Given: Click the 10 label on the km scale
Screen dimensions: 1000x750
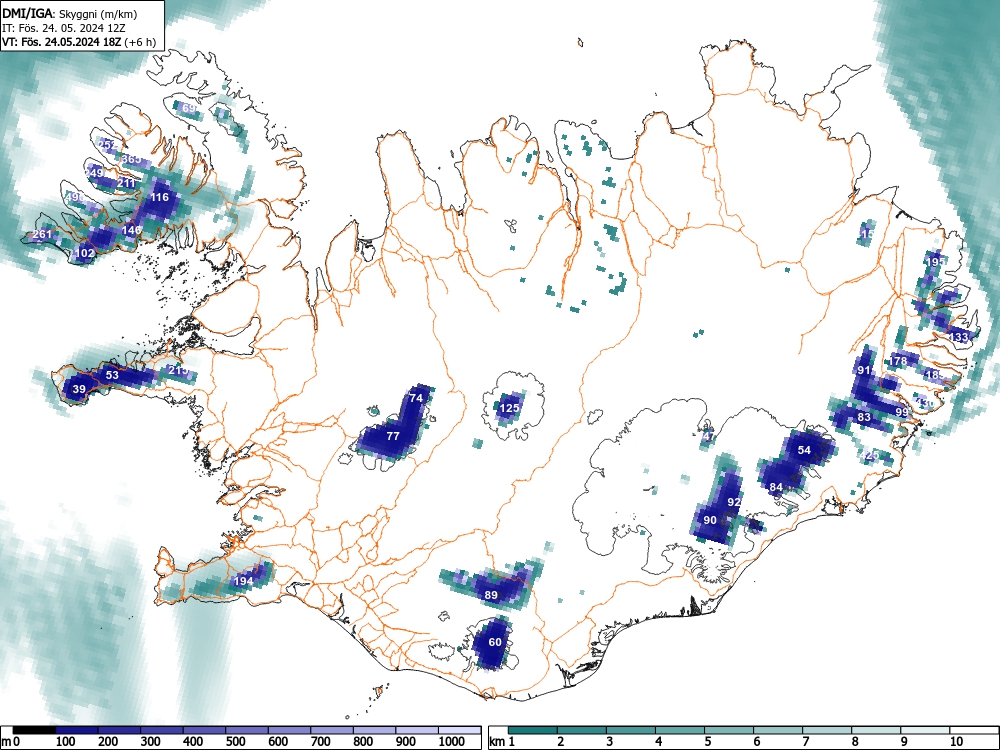Looking at the screenshot, I should pos(955,742).
